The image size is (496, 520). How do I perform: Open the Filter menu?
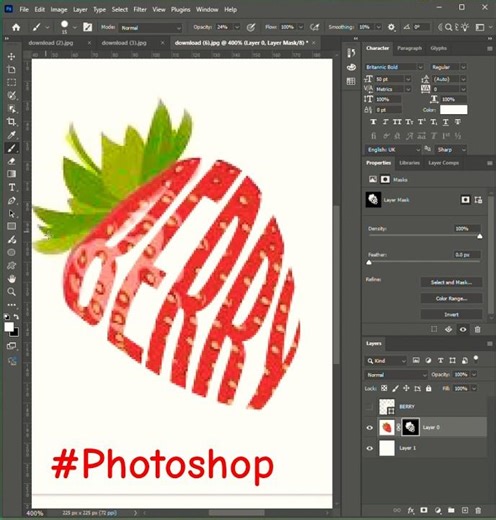pos(140,9)
